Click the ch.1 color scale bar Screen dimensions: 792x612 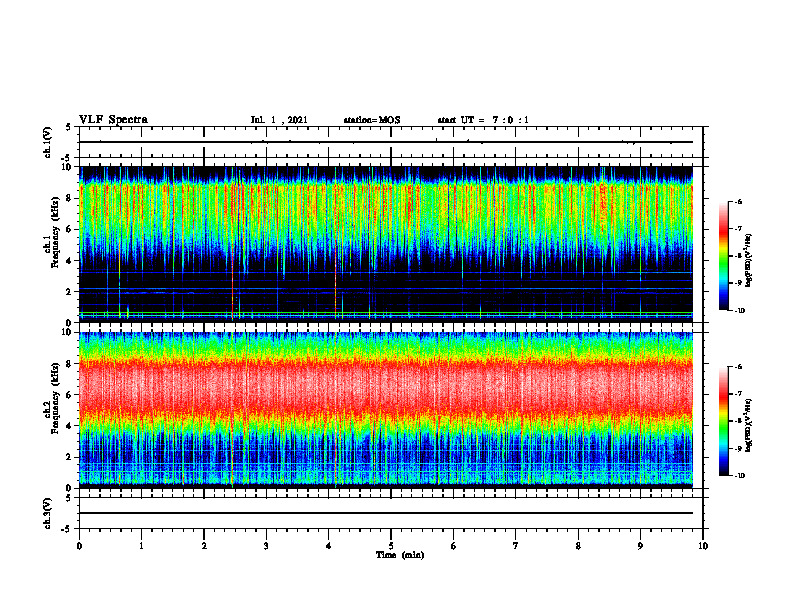724,256
